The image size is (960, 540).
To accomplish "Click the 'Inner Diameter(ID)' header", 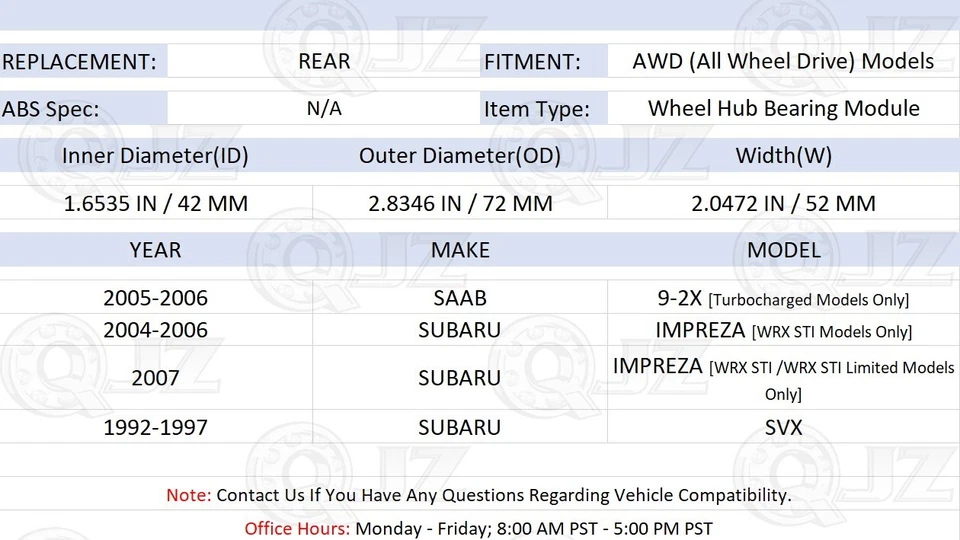I will click(x=155, y=156).
